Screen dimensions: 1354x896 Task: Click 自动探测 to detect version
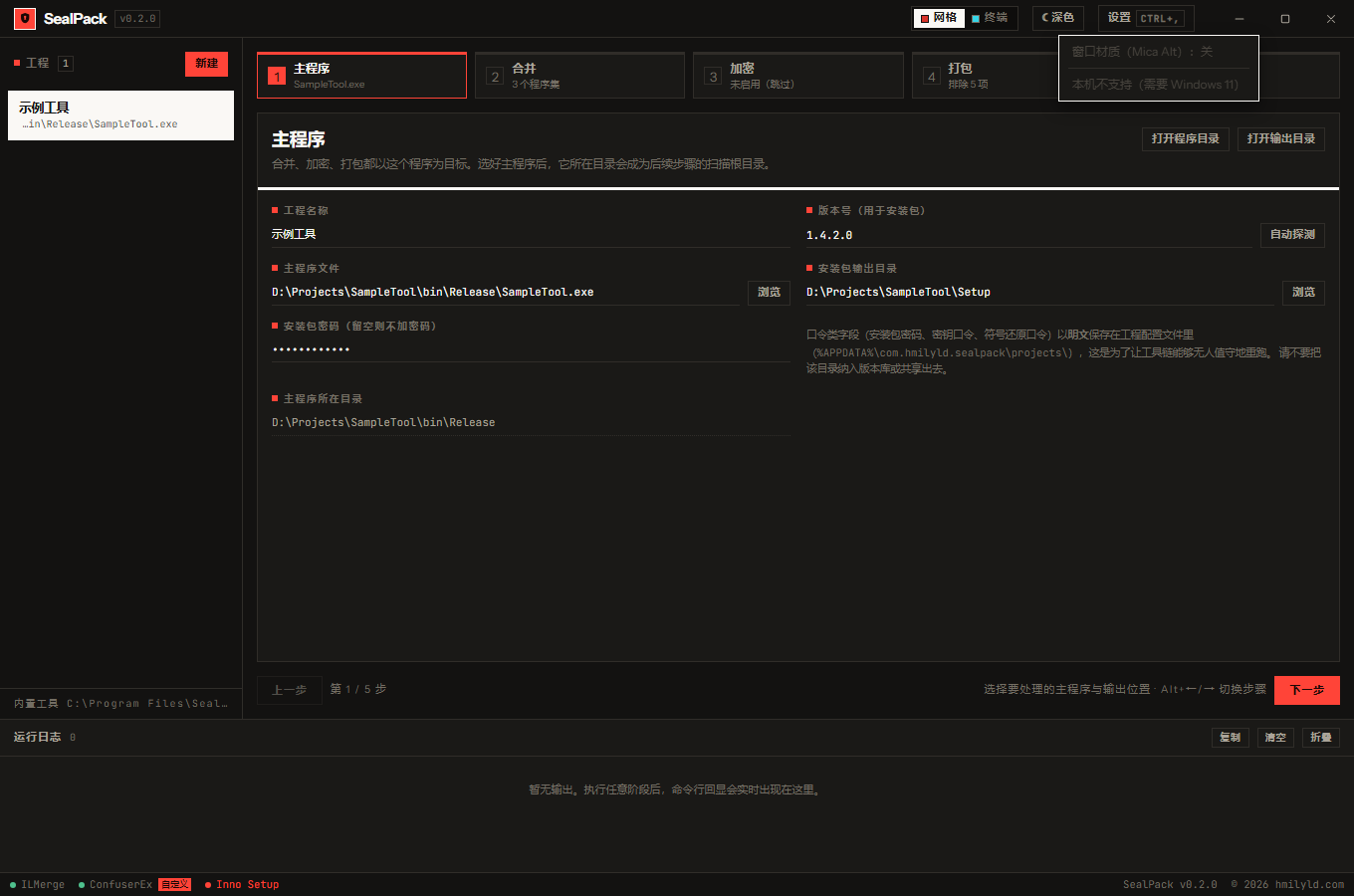(1292, 235)
